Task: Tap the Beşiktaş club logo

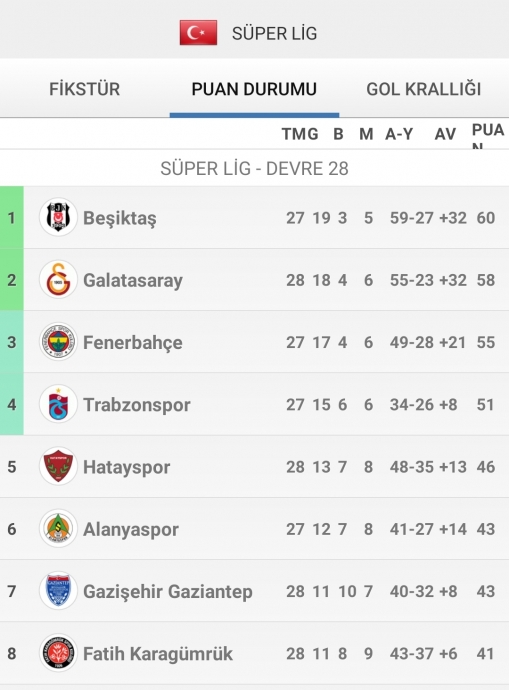Action: pos(58,217)
